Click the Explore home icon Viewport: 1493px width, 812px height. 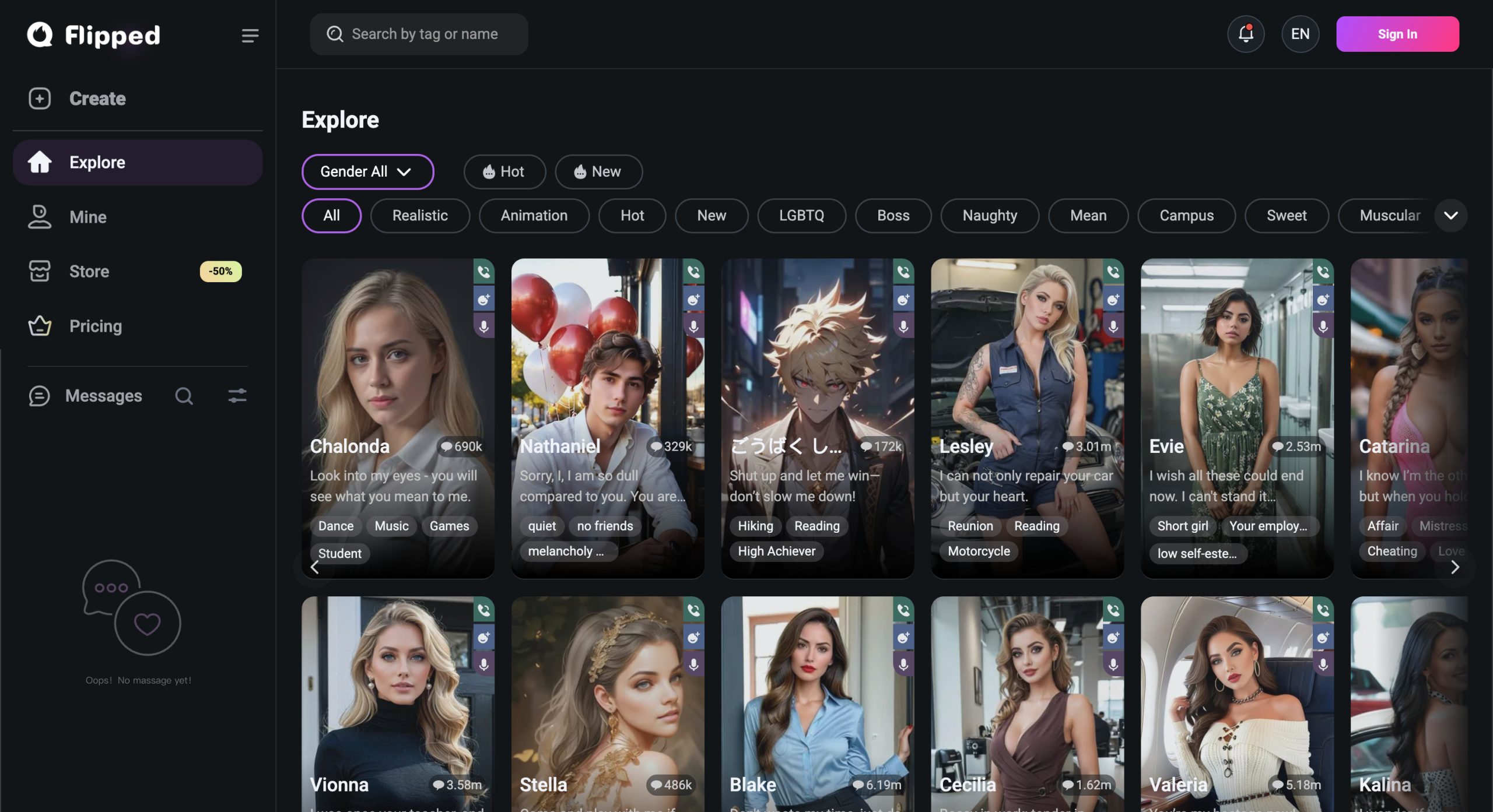[x=40, y=162]
